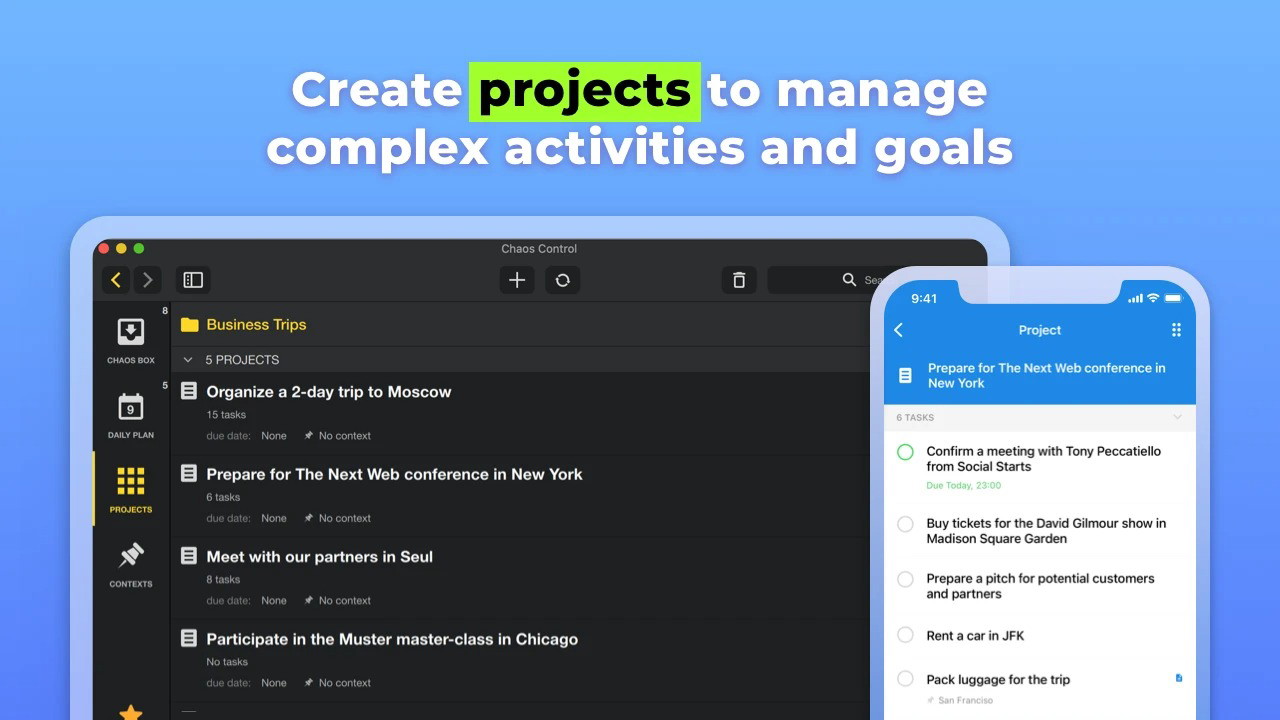This screenshot has height=720, width=1280.
Task: Click the search magnifier icon
Action: 849,280
